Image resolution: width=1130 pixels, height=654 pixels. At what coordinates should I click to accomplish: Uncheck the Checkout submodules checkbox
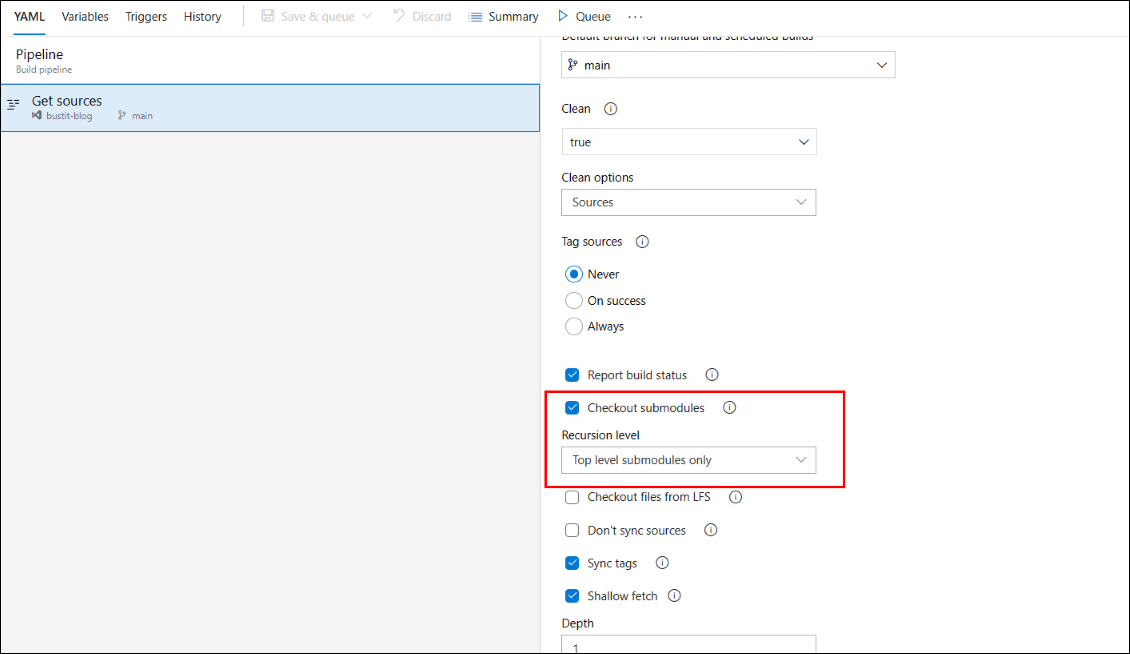[573, 408]
